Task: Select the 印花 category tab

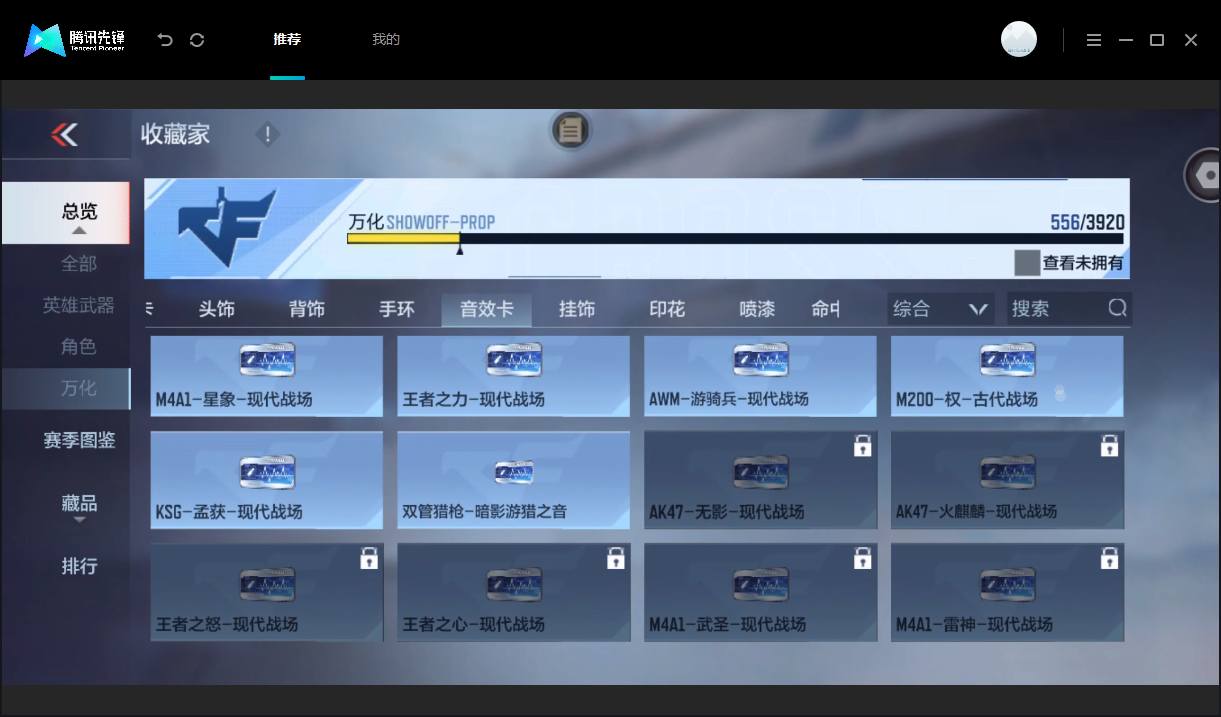Action: coord(667,309)
